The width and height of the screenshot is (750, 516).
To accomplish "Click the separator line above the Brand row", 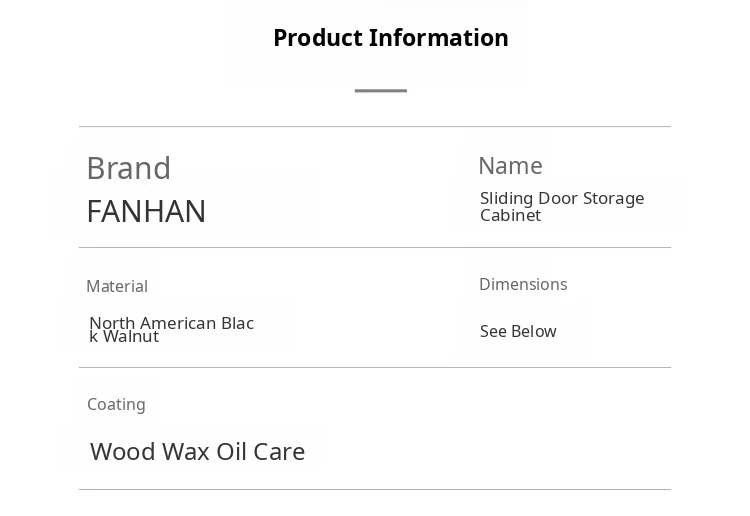I will click(375, 127).
